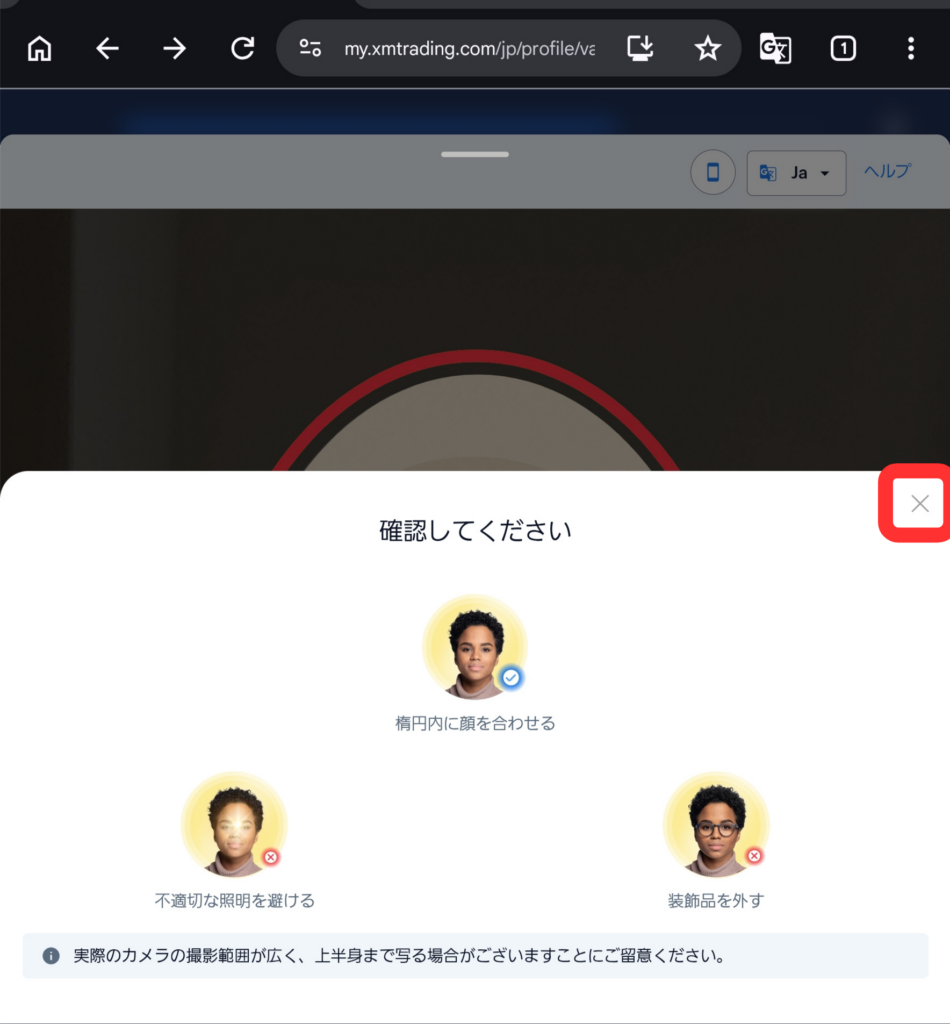This screenshot has height=1024, width=950.
Task: Reload the page with refresh icon
Action: (242, 48)
